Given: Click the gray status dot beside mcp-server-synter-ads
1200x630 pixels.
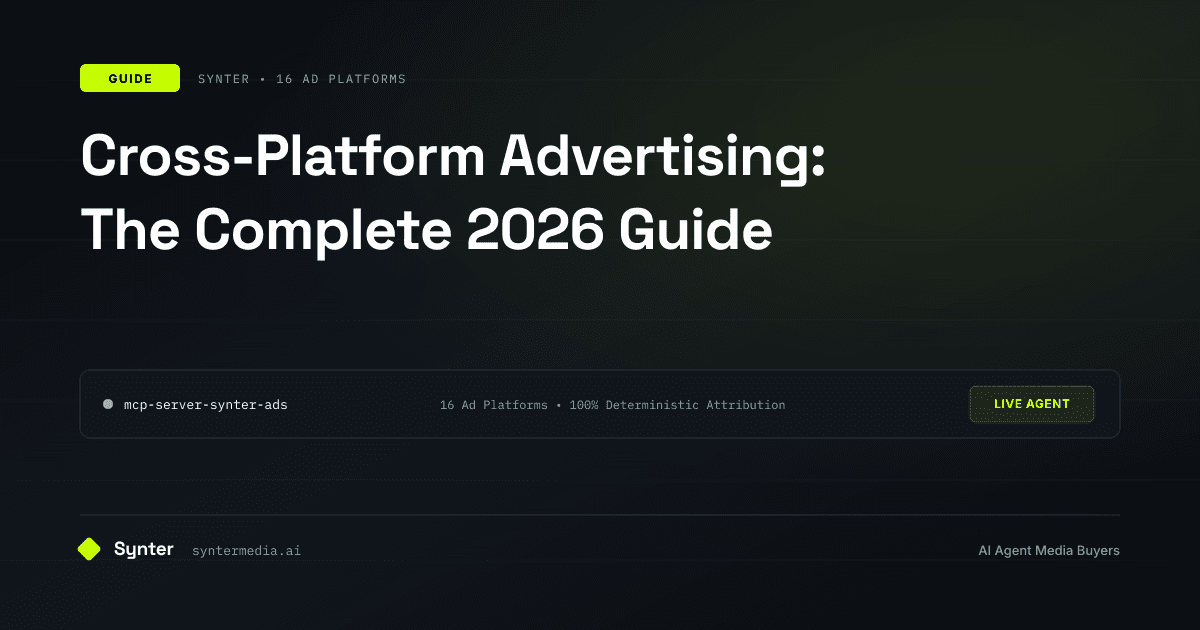Looking at the screenshot, I should 108,405.
